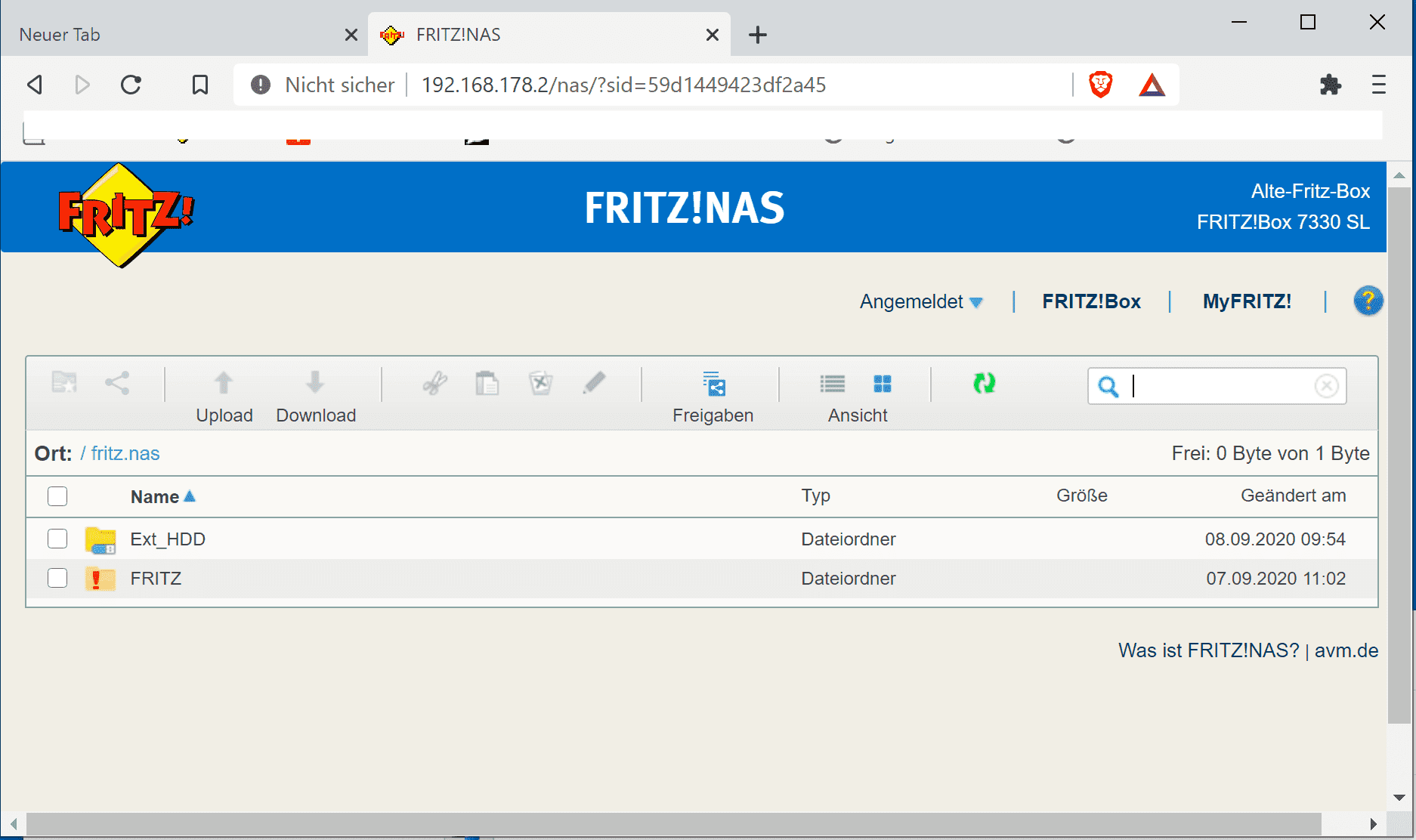Check the FRITZ row checkbox
This screenshot has height=840, width=1416.
tap(57, 578)
